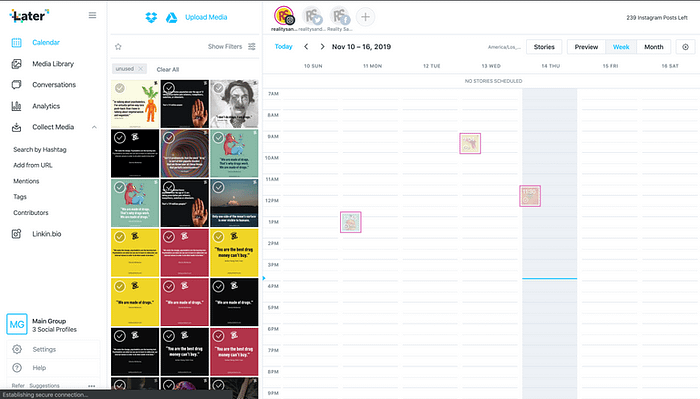
Task: Import media from Dropbox
Action: [x=151, y=17]
